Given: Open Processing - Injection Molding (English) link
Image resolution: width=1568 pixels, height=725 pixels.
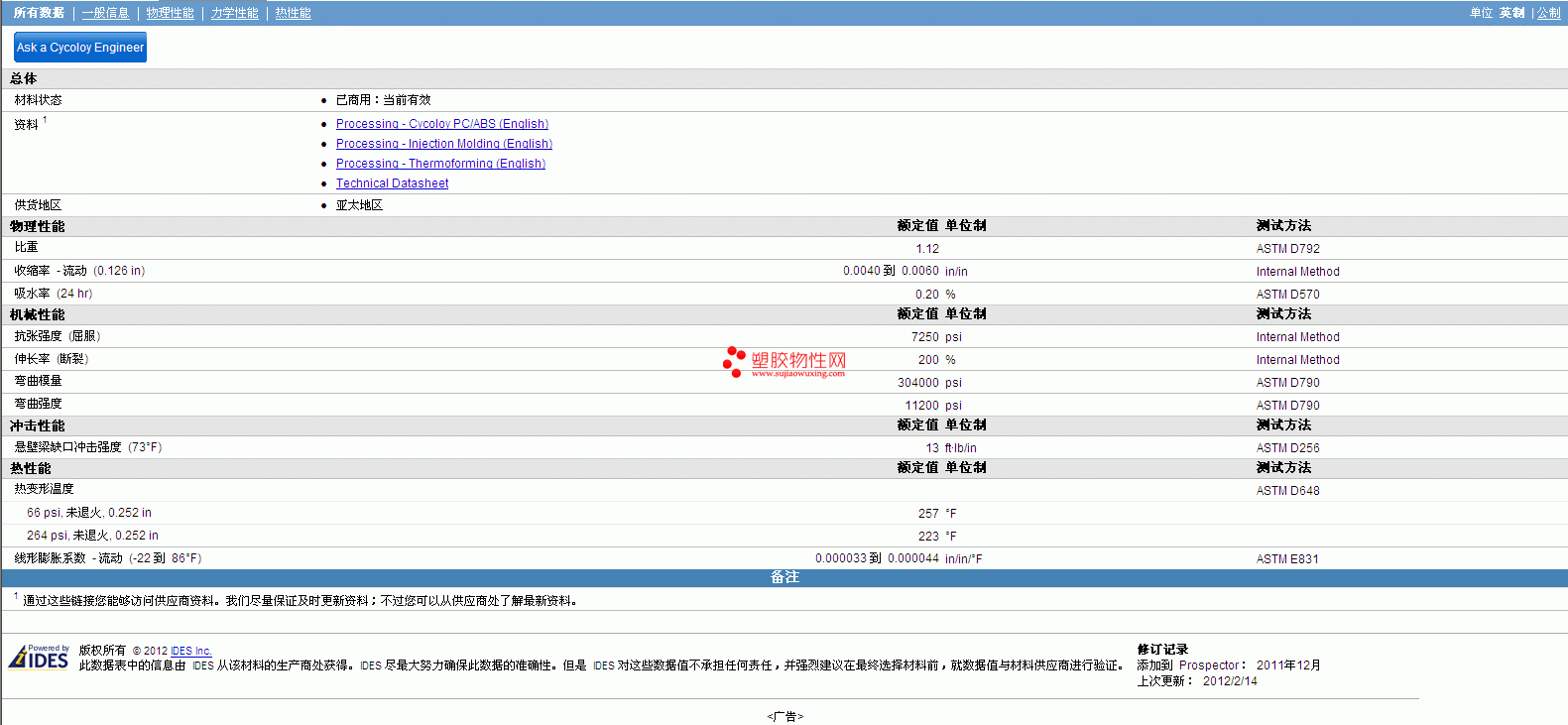Looking at the screenshot, I should click(444, 144).
